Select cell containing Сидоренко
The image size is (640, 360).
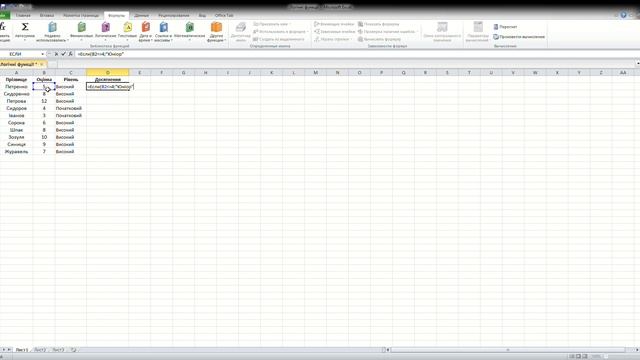tap(16, 94)
